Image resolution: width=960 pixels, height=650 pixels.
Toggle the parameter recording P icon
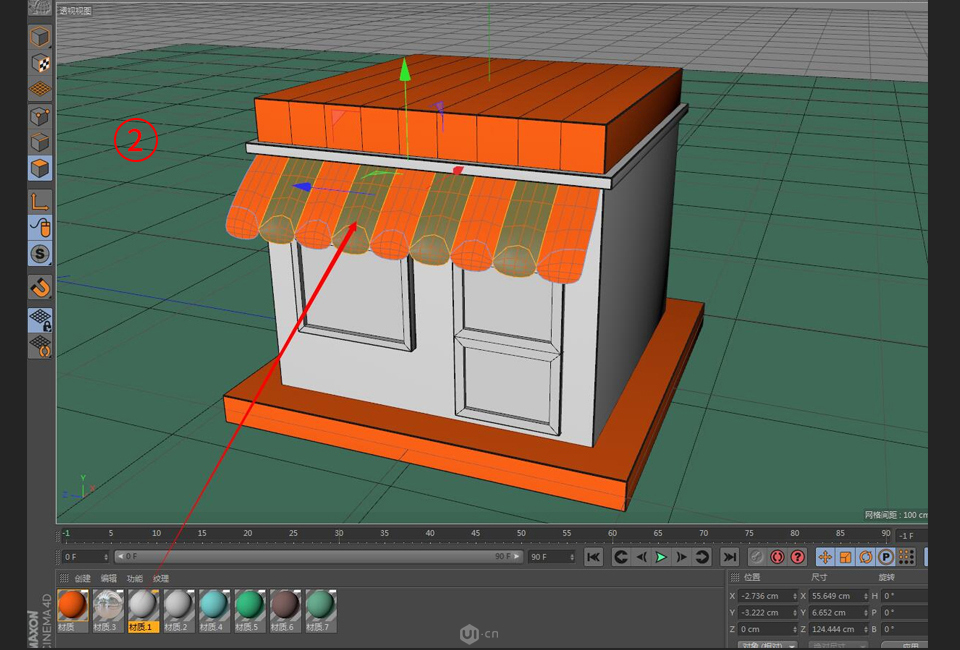pyautogui.click(x=884, y=556)
